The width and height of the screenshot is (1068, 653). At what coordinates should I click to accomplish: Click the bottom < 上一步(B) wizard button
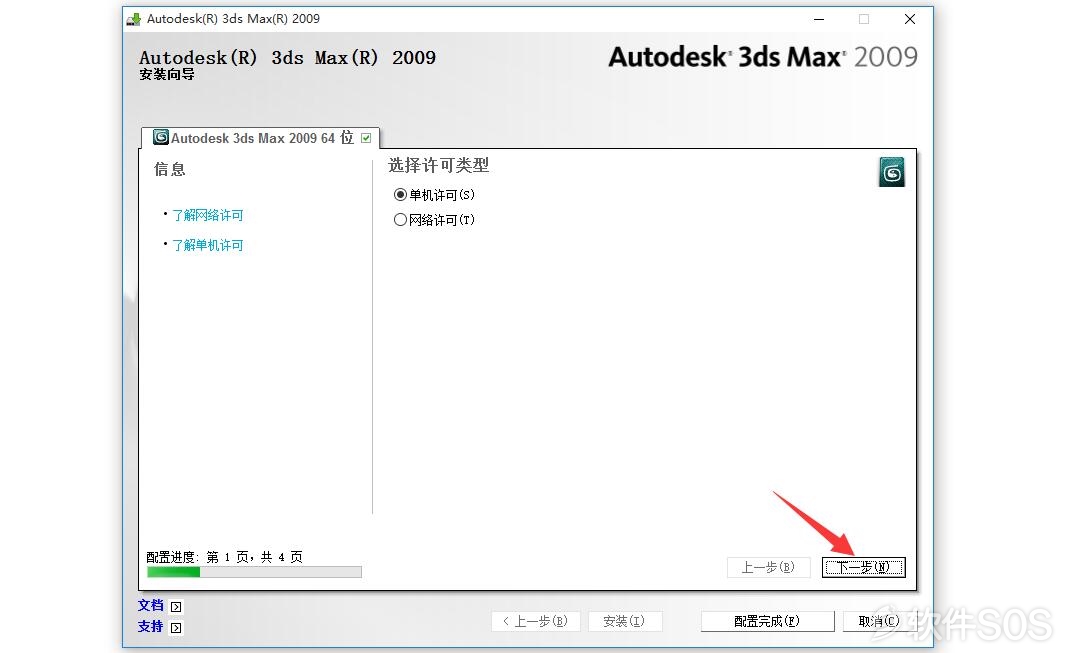point(535,621)
